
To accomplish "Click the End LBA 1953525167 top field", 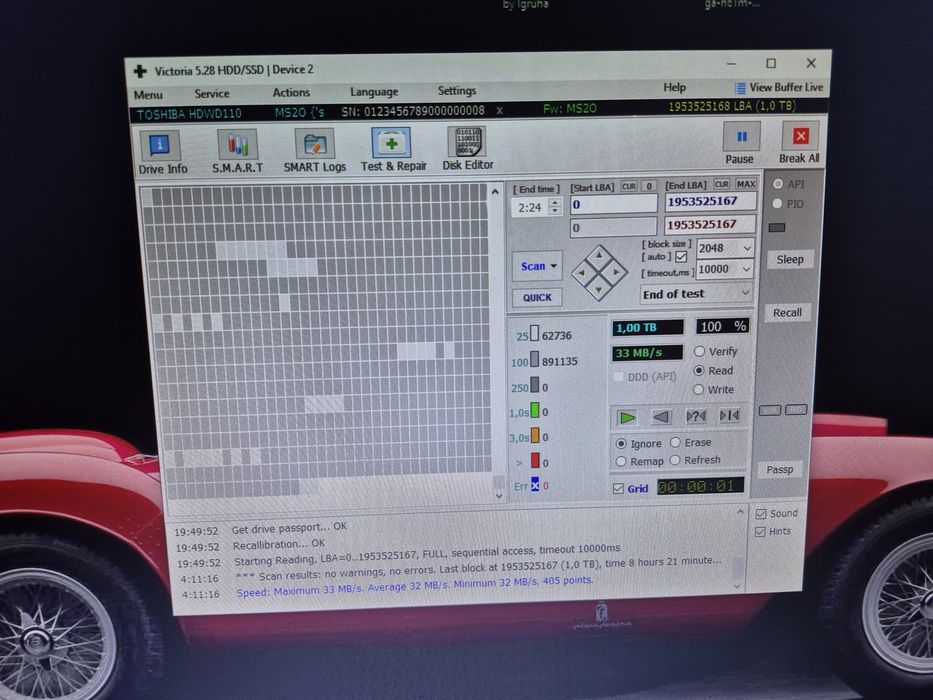I will tap(710, 201).
